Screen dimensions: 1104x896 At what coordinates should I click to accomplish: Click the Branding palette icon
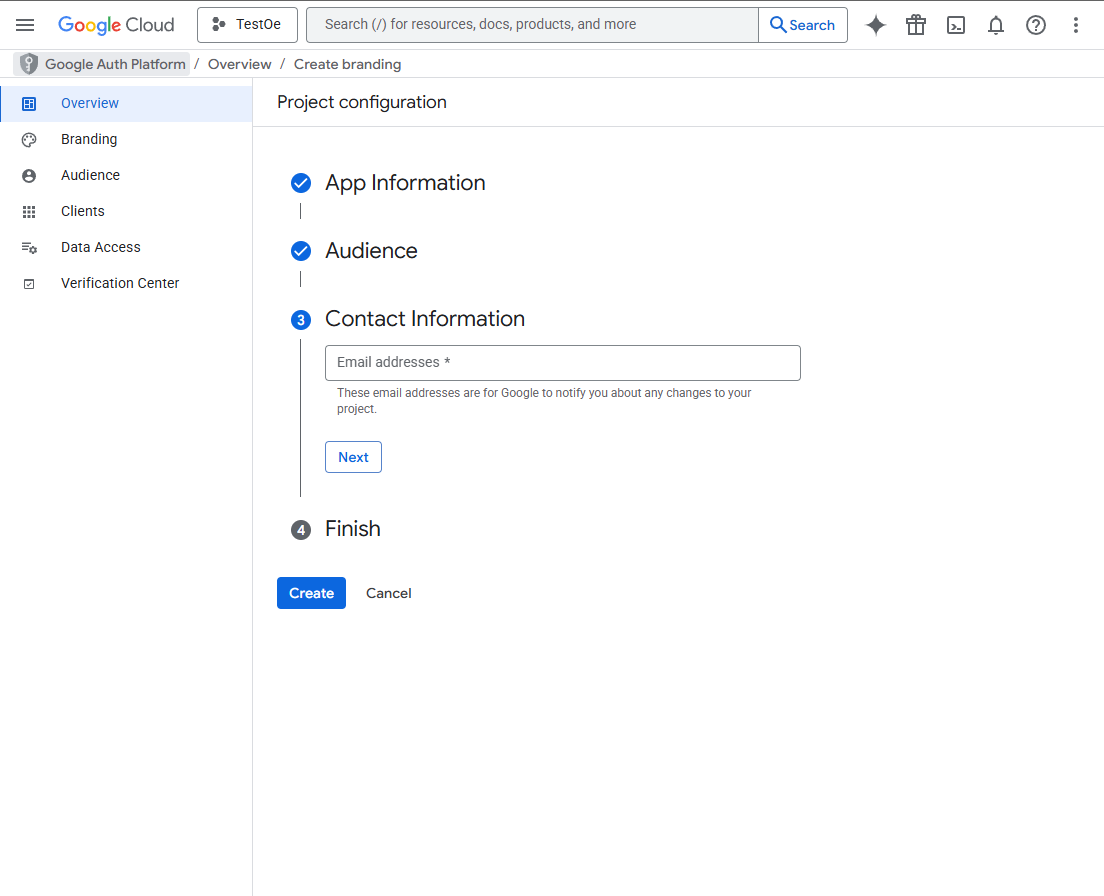point(29,140)
